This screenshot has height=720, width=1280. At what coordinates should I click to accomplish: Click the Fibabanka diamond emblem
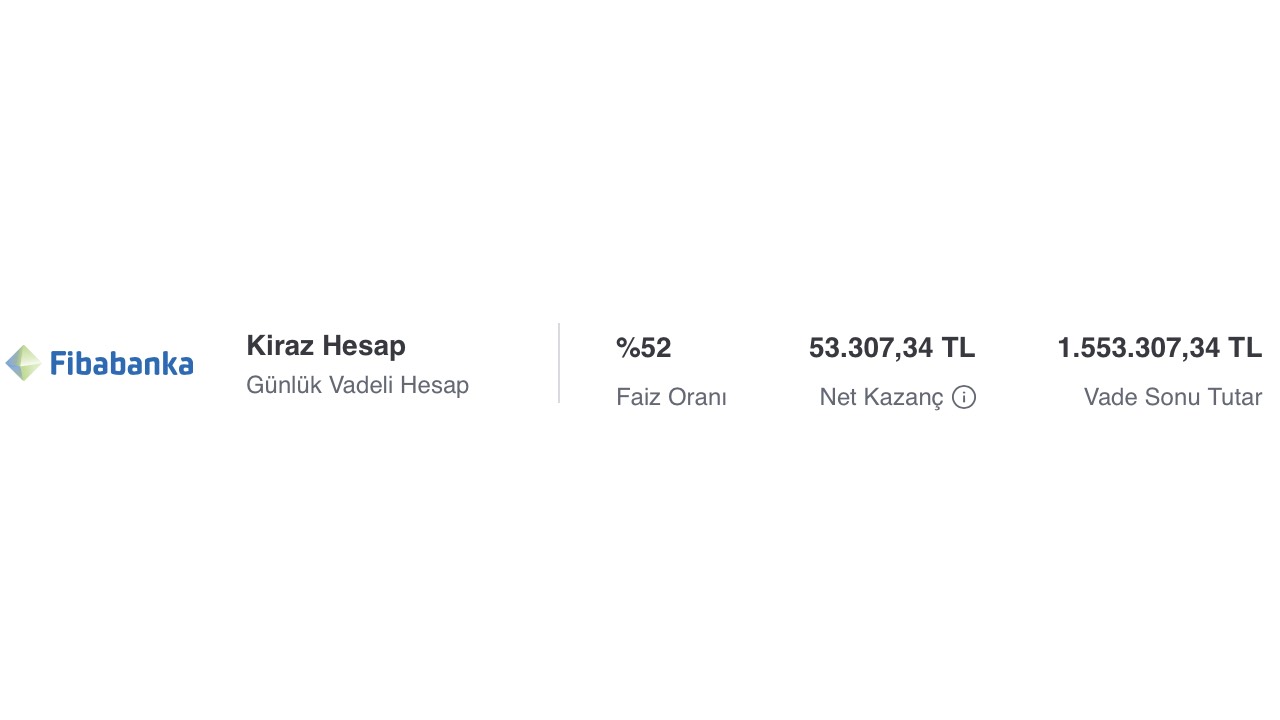pos(23,363)
